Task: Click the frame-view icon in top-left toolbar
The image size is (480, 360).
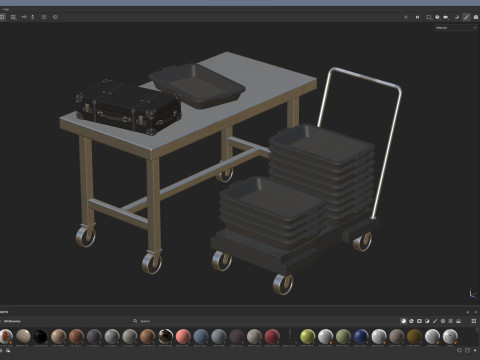Action: [44, 17]
